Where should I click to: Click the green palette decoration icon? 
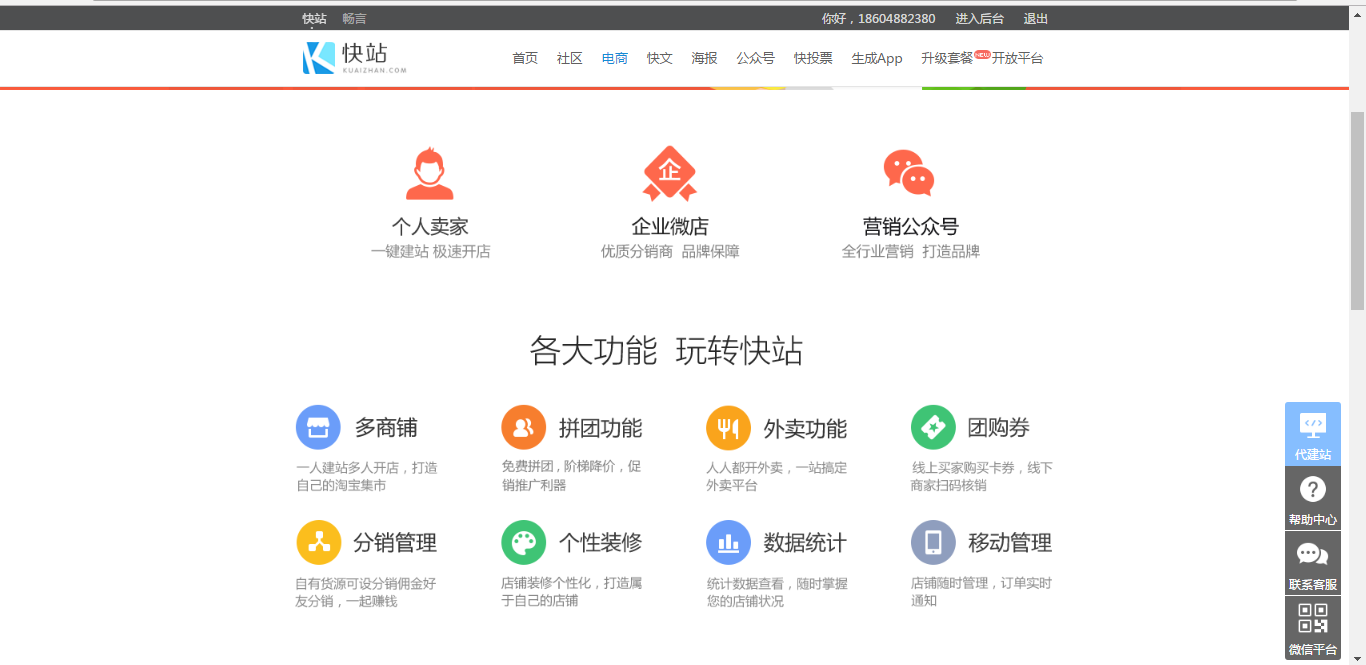click(x=523, y=543)
